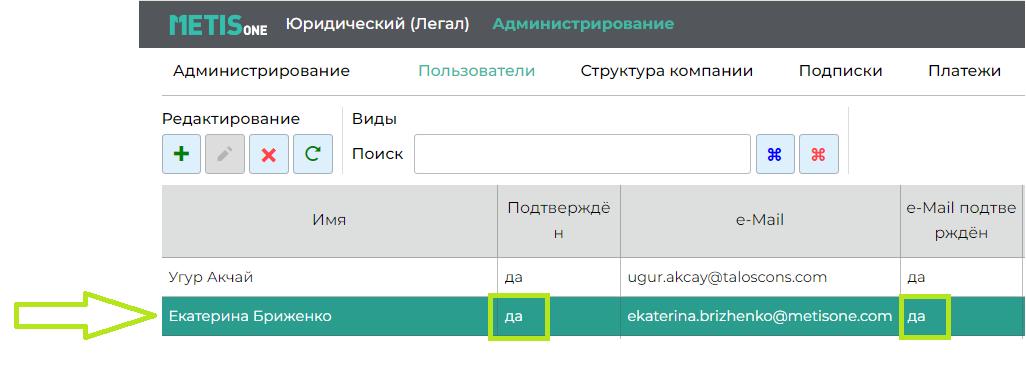Click the red command-symbol clear icon
This screenshot has height=365, width=1026.
[x=819, y=154]
